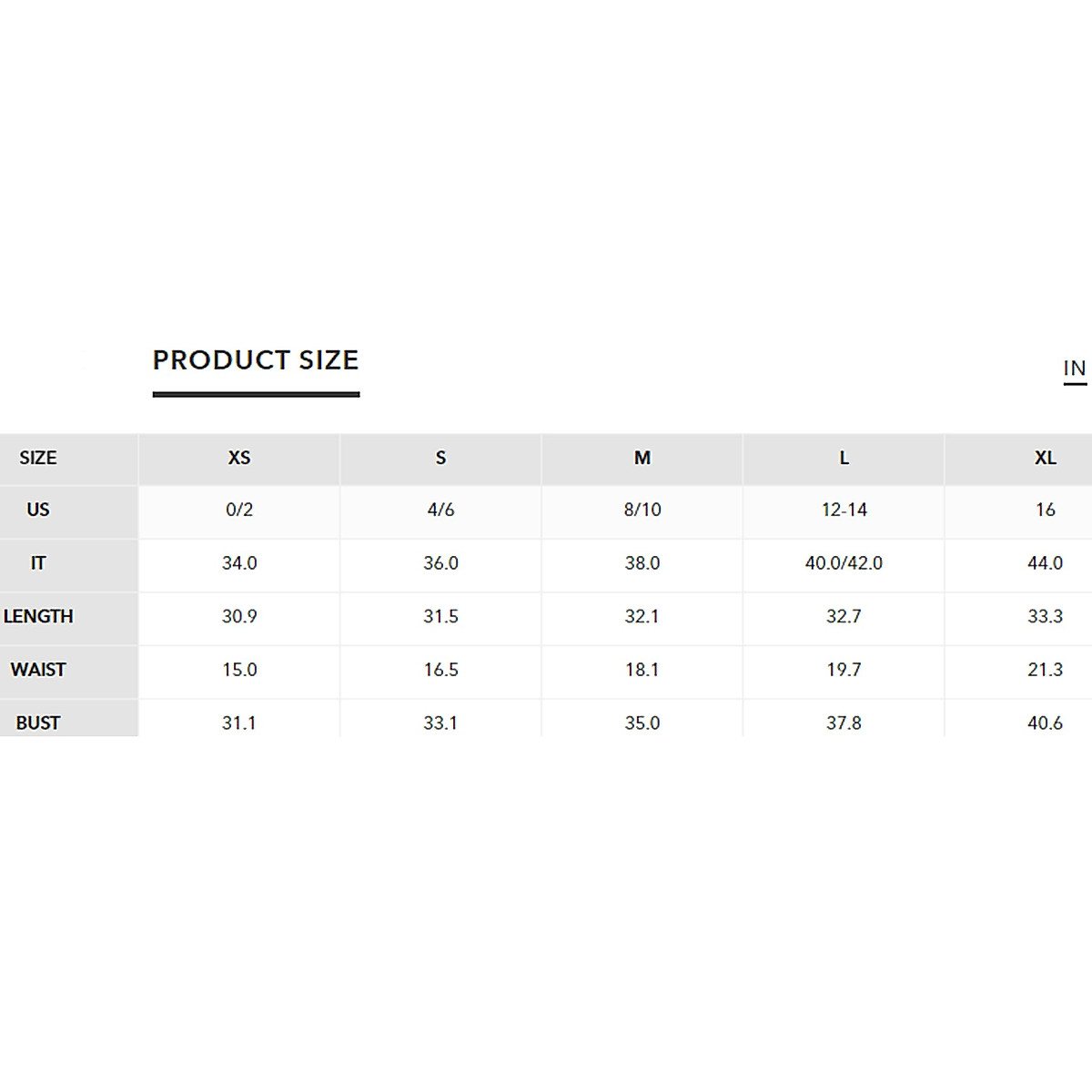This screenshot has height=1092, width=1092.
Task: Click waist value 16.5 cell
Action: (440, 670)
